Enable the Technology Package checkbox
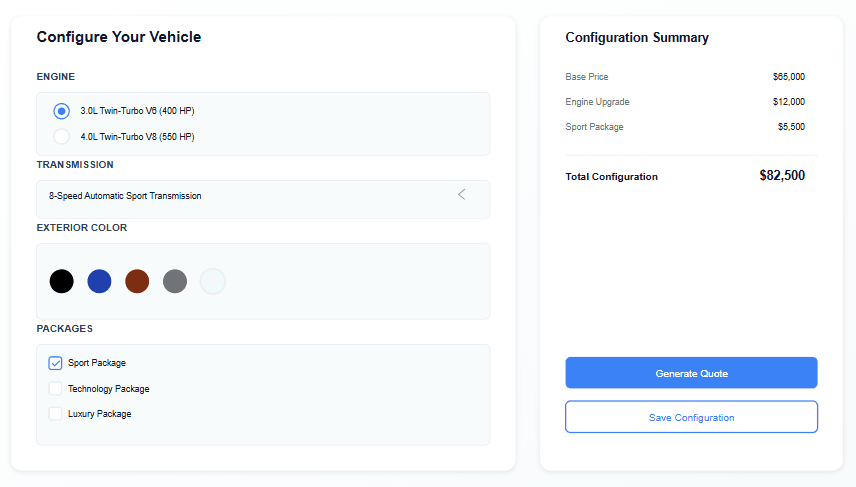 point(56,388)
